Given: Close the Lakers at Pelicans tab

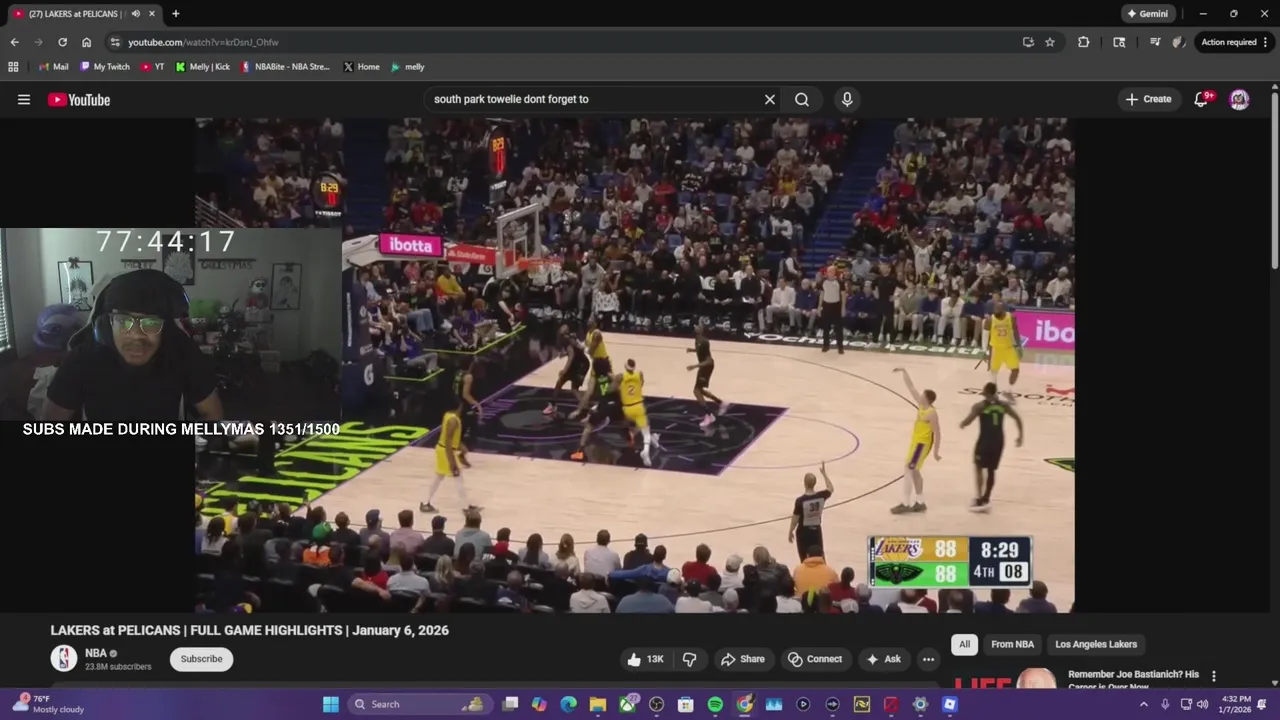Looking at the screenshot, I should point(151,14).
